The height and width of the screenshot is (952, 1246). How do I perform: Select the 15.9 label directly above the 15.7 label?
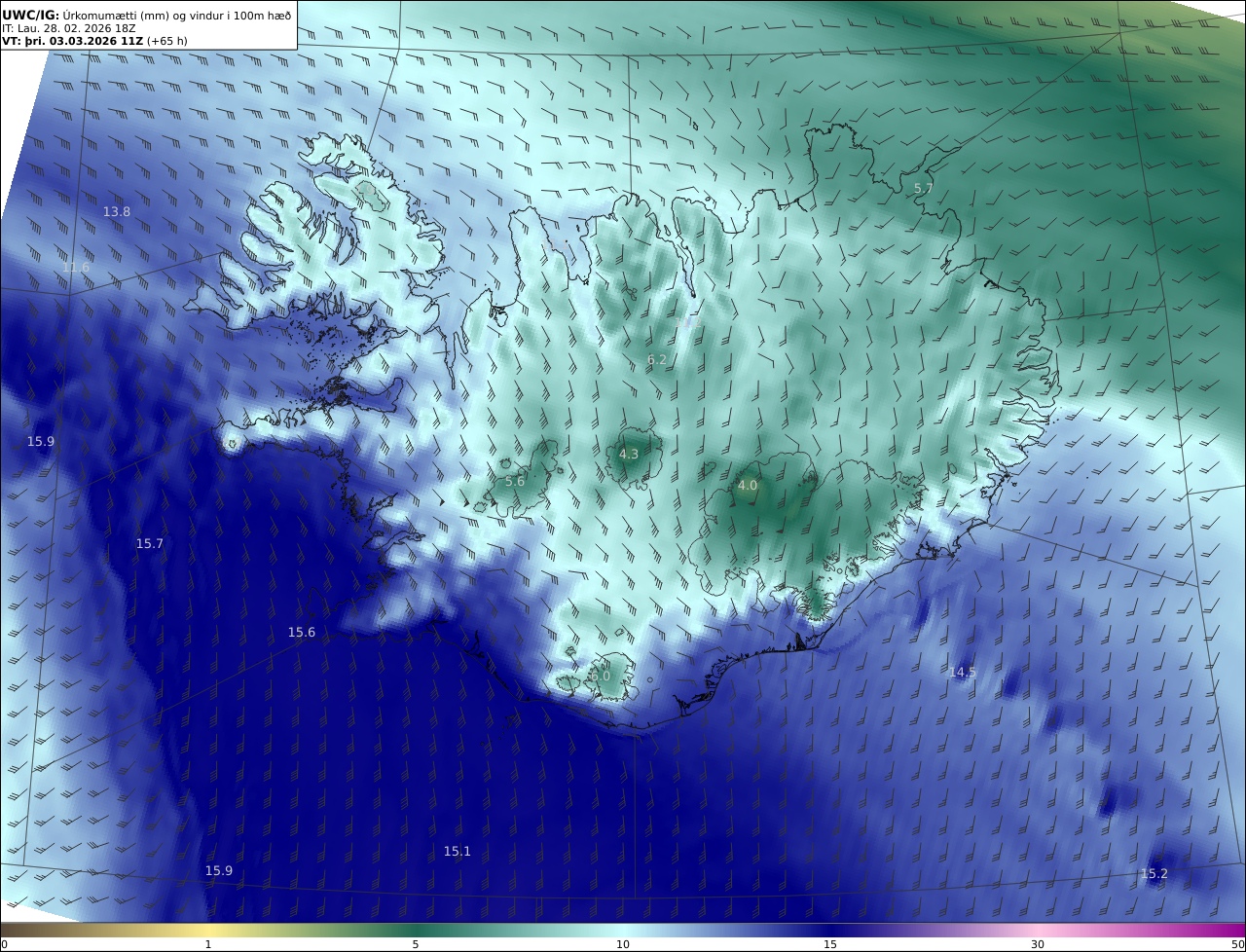coord(41,441)
